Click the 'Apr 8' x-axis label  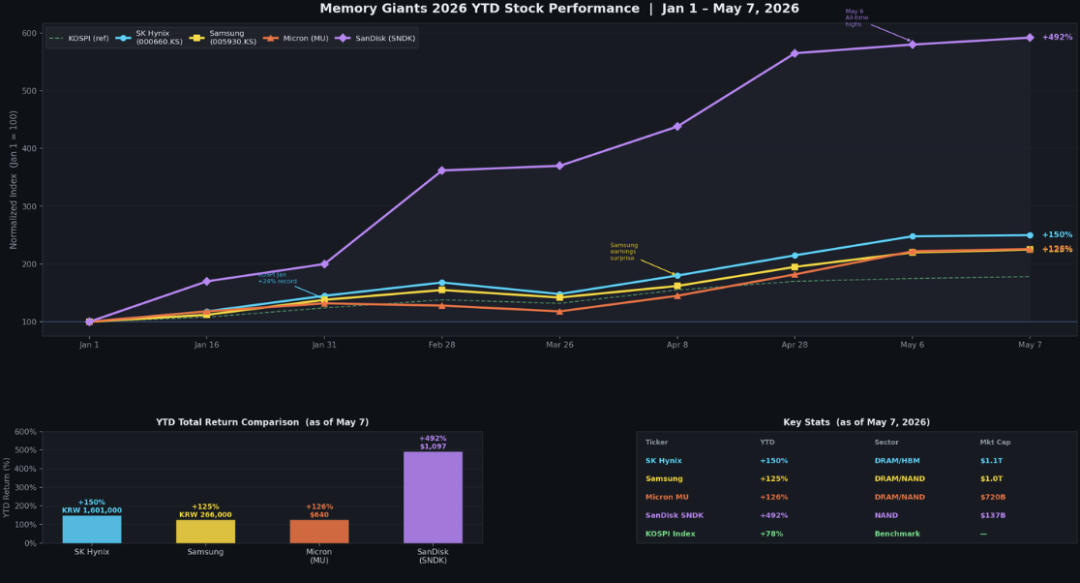point(677,345)
